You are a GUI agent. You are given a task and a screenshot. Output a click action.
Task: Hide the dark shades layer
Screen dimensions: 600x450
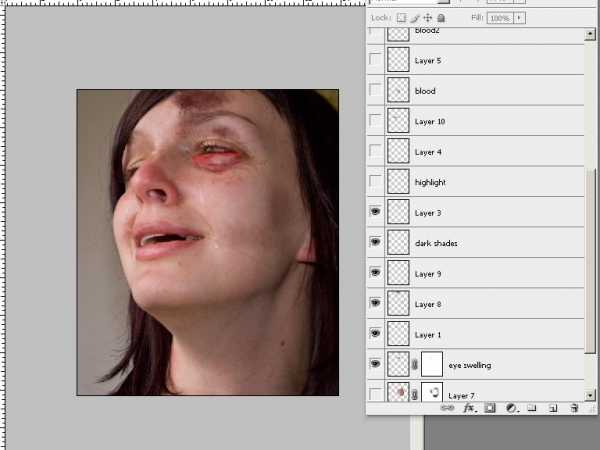point(375,242)
